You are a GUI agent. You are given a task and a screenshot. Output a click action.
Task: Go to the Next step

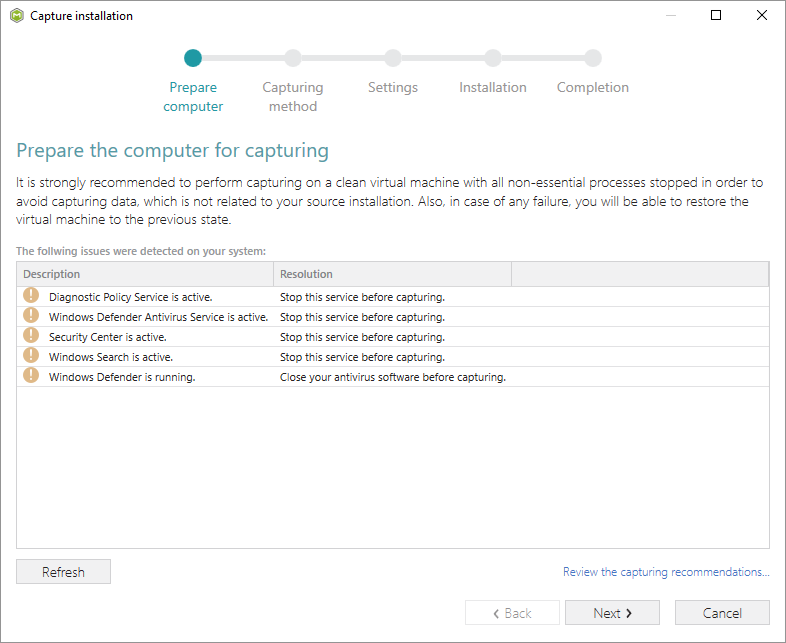click(x=612, y=613)
